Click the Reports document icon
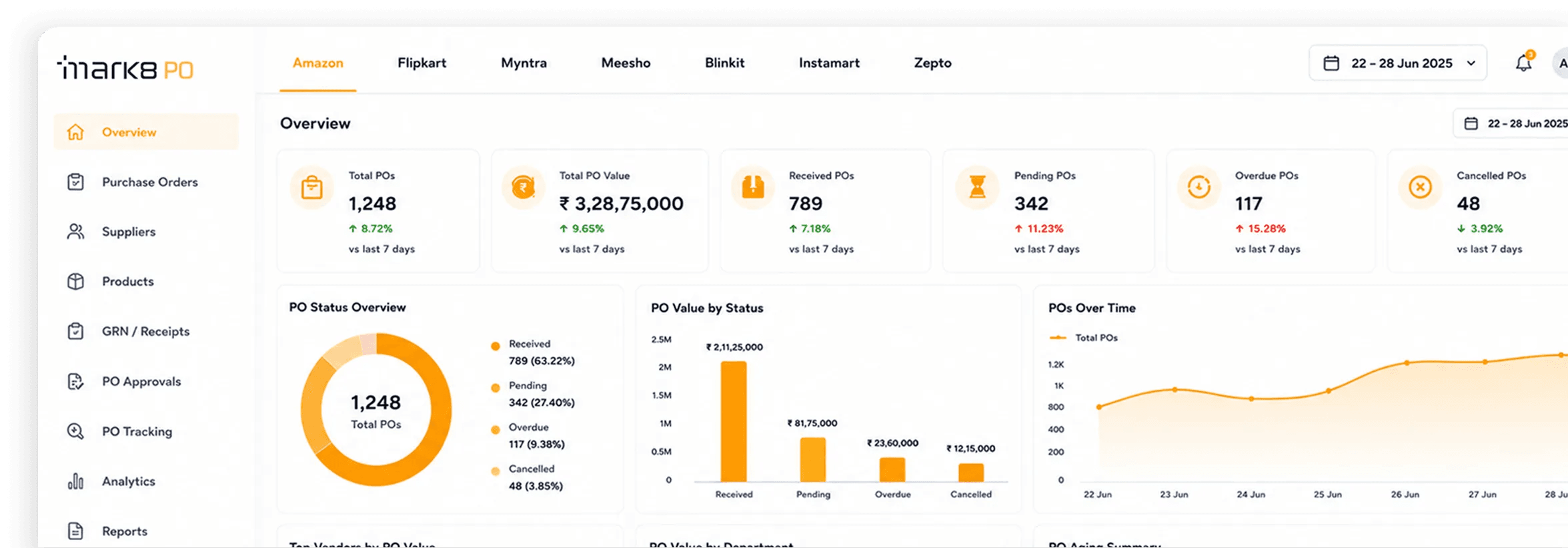Image resolution: width=1568 pixels, height=548 pixels. pos(75,531)
